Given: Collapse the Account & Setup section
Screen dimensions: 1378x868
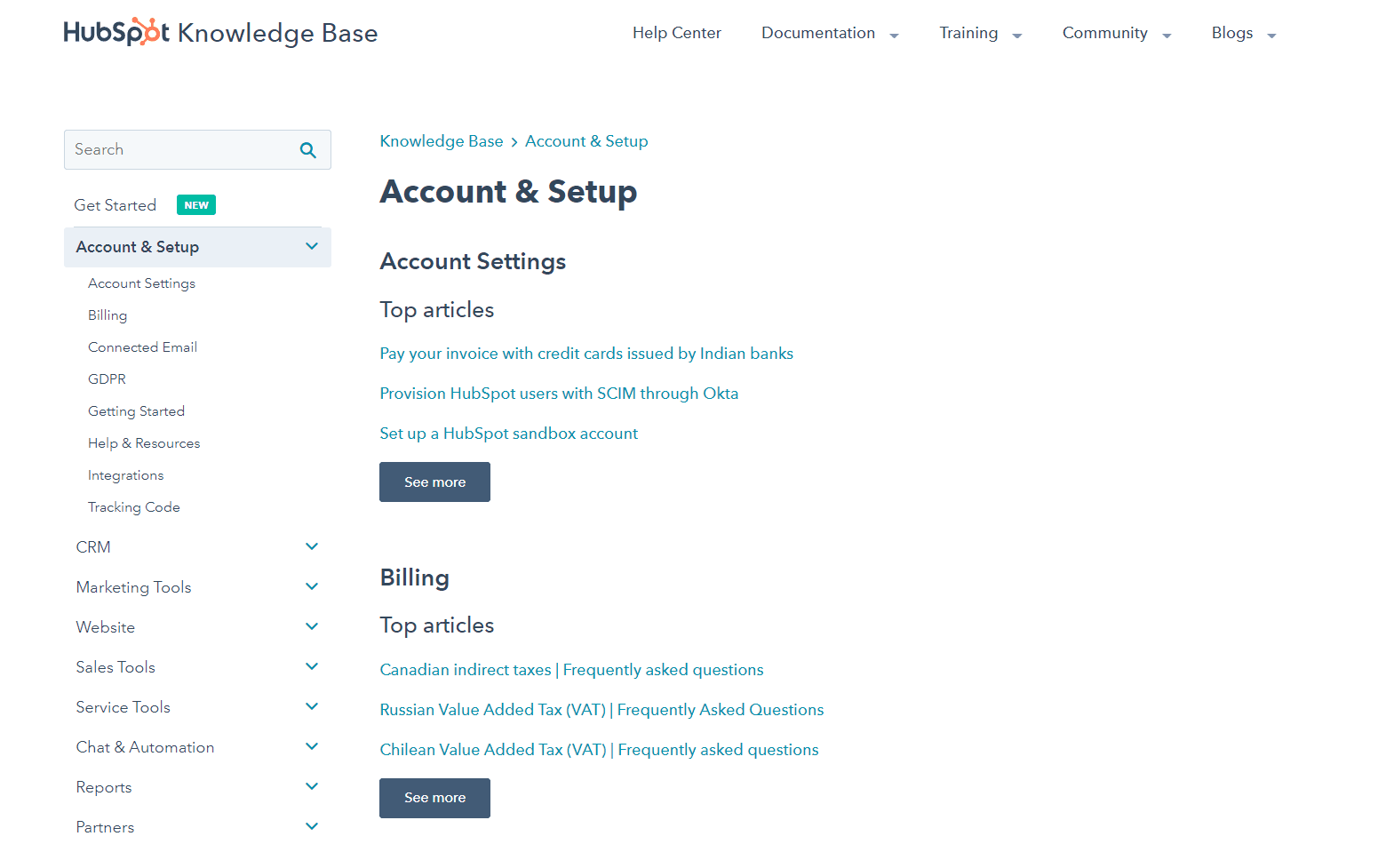Looking at the screenshot, I should (312, 246).
